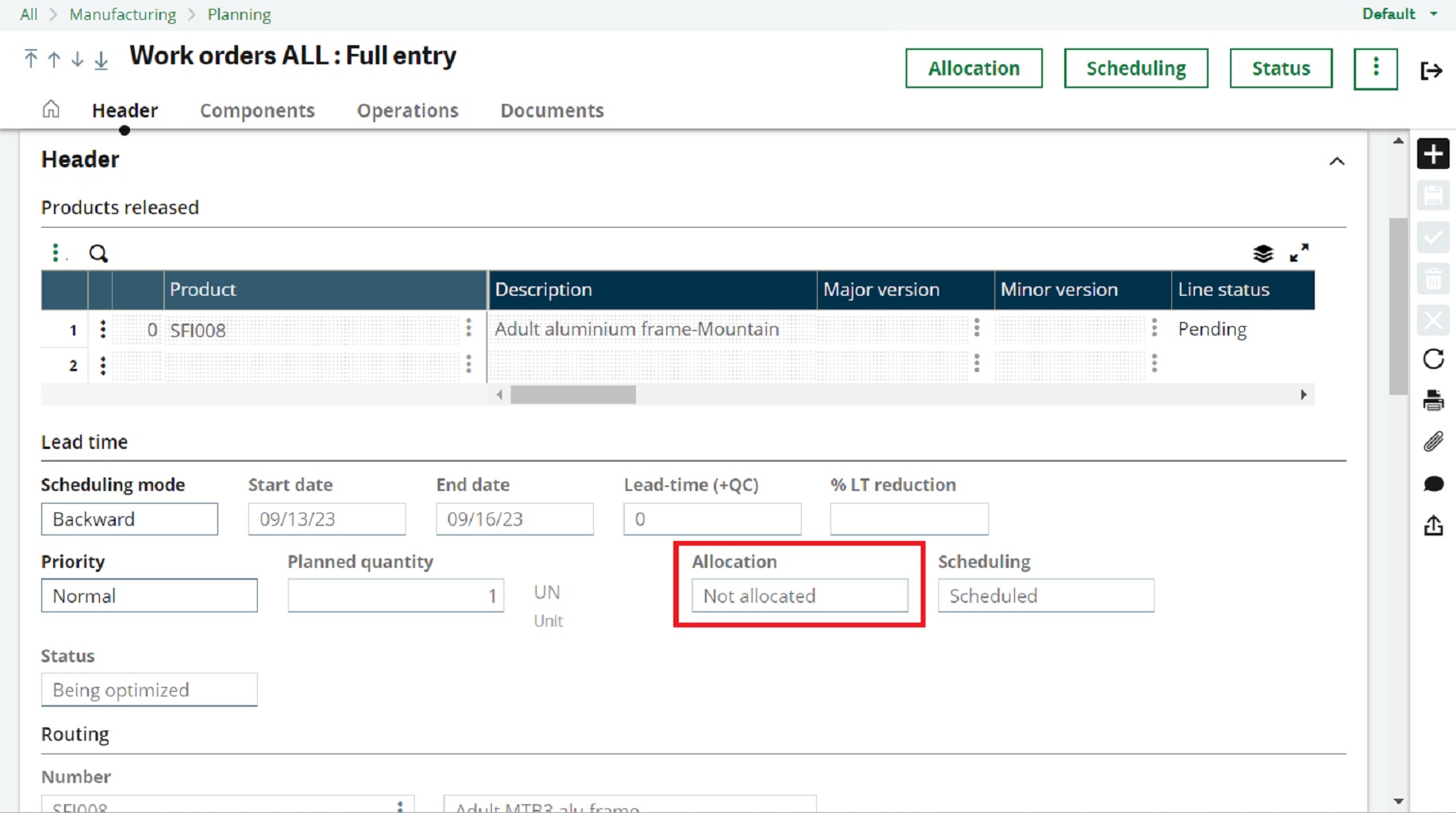Switch to the Components tab
This screenshot has height=813, width=1456.
coord(257,110)
